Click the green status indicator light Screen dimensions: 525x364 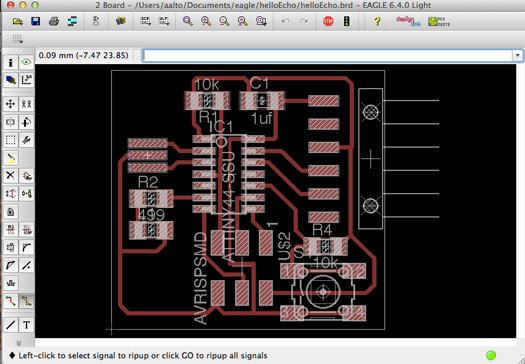click(x=491, y=355)
